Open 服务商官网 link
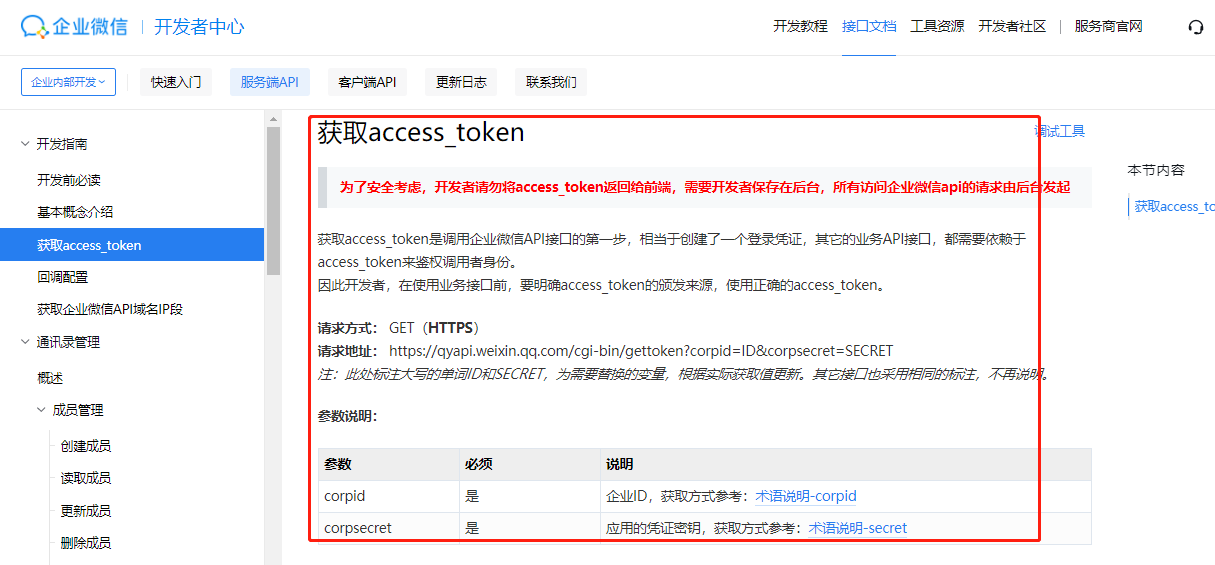The height and width of the screenshot is (565, 1215). [x=1108, y=26]
